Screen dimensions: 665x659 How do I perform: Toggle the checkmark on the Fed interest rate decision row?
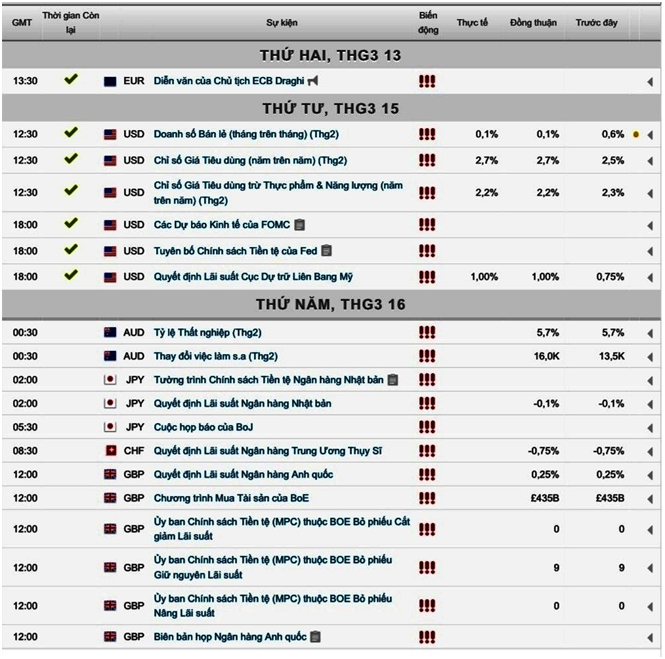coord(70,275)
